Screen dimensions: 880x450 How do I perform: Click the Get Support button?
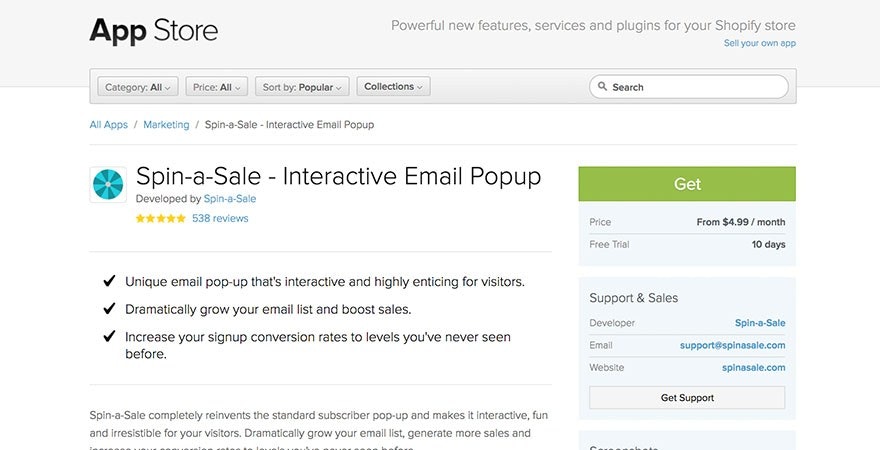click(687, 398)
